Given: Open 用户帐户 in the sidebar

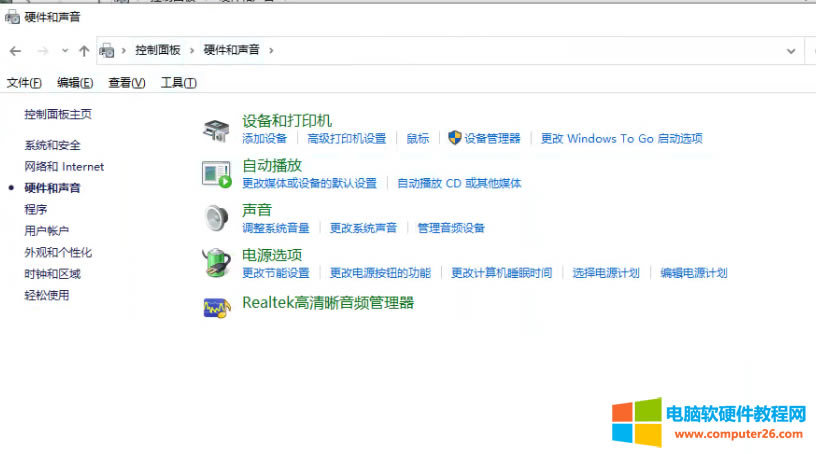Looking at the screenshot, I should [x=46, y=231].
